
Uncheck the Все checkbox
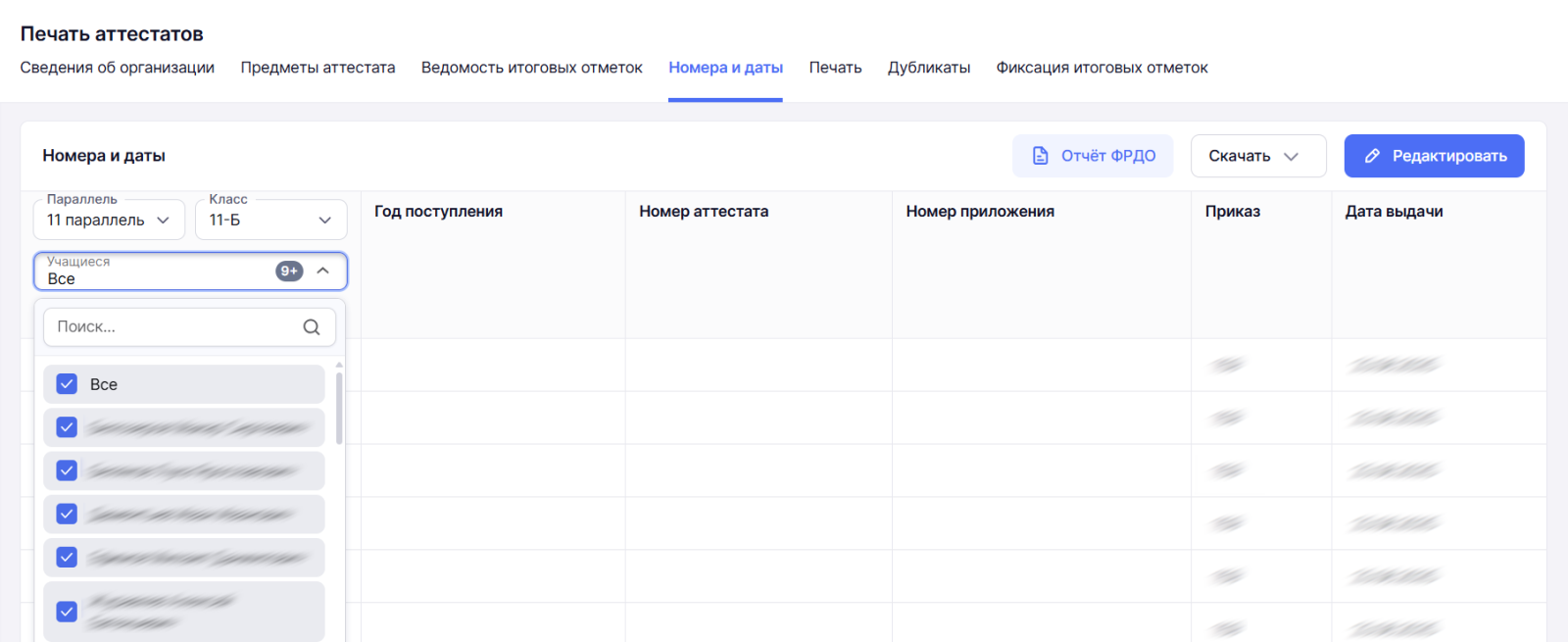click(67, 384)
